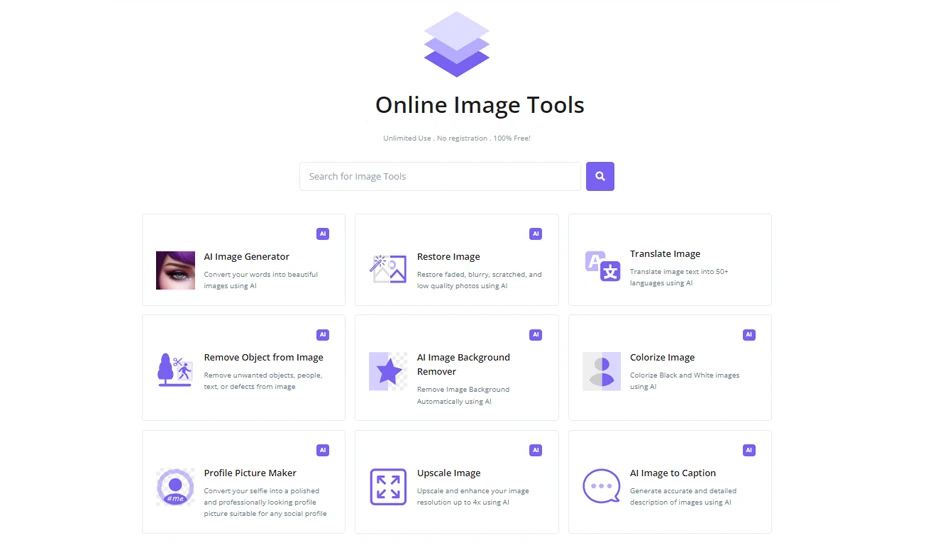Click the Online Image Tools heading
The image size is (950, 550).
coord(479,105)
